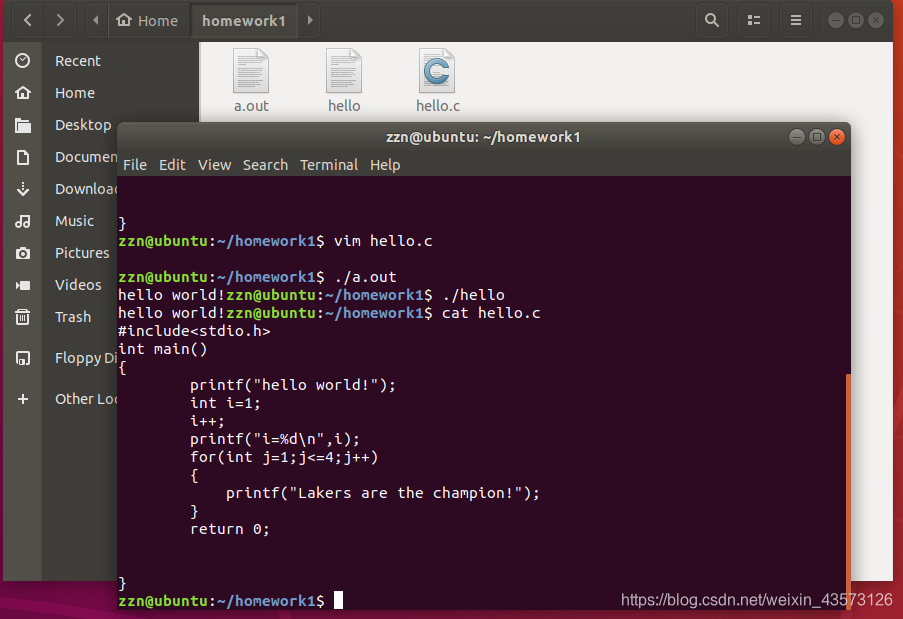This screenshot has width=903, height=619.
Task: Click the 'for(int j=1;j<=4;j++)' line
Action: (284, 457)
